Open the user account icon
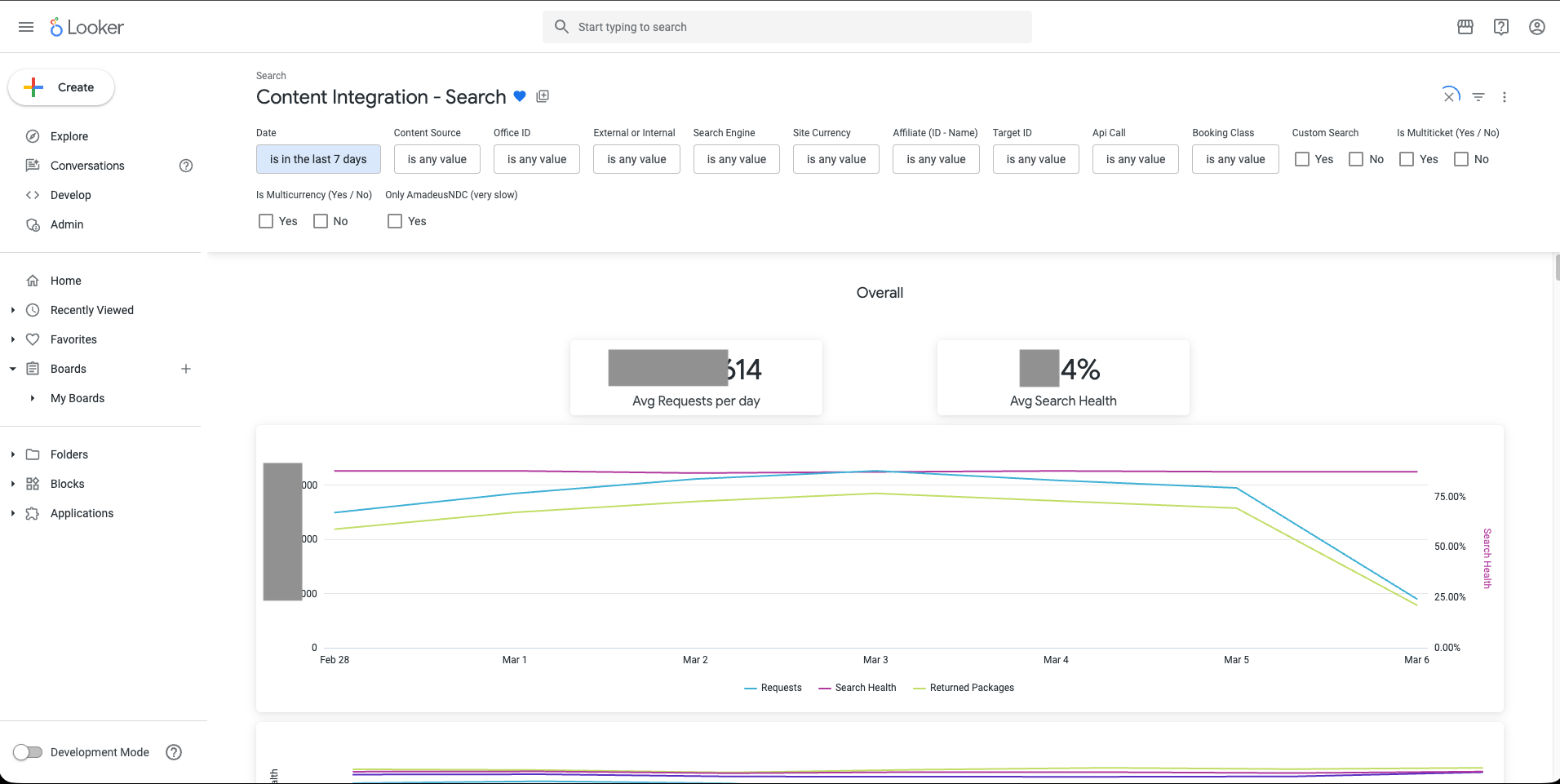The width and height of the screenshot is (1560, 784). 1537,27
